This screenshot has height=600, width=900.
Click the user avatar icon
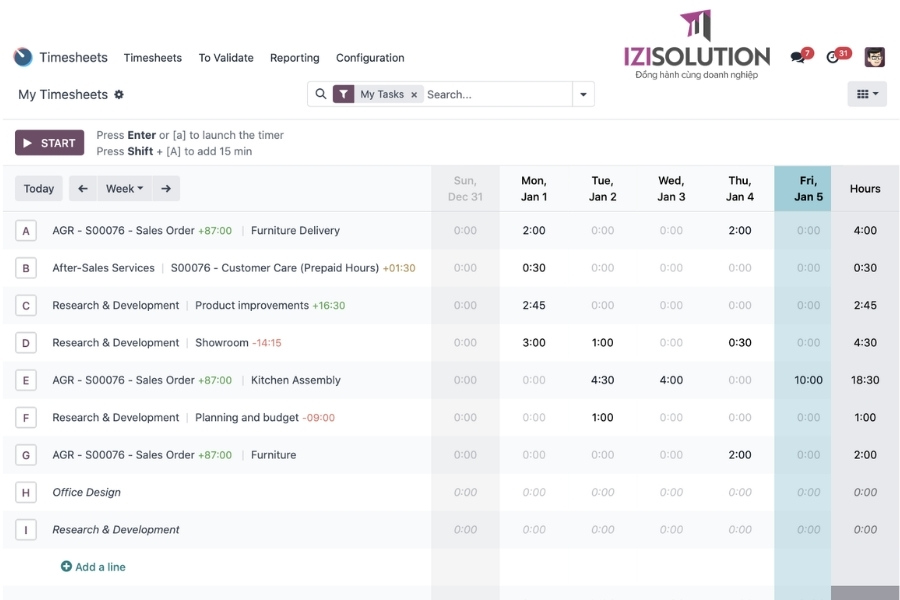click(874, 57)
